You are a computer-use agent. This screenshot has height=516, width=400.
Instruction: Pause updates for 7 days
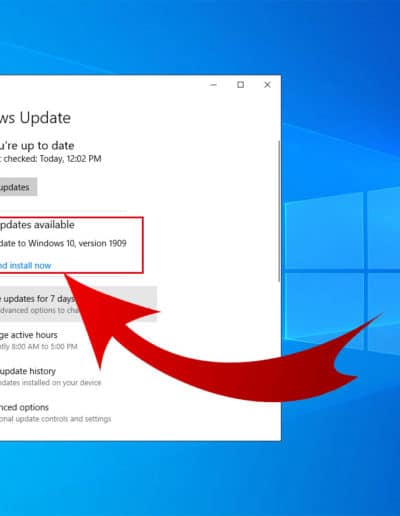(78, 304)
